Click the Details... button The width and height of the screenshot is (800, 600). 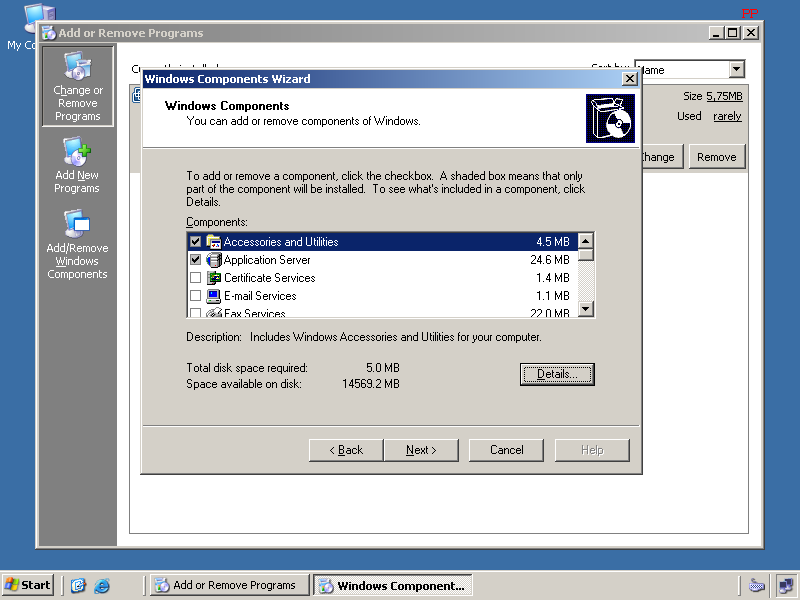pyautogui.click(x=557, y=374)
